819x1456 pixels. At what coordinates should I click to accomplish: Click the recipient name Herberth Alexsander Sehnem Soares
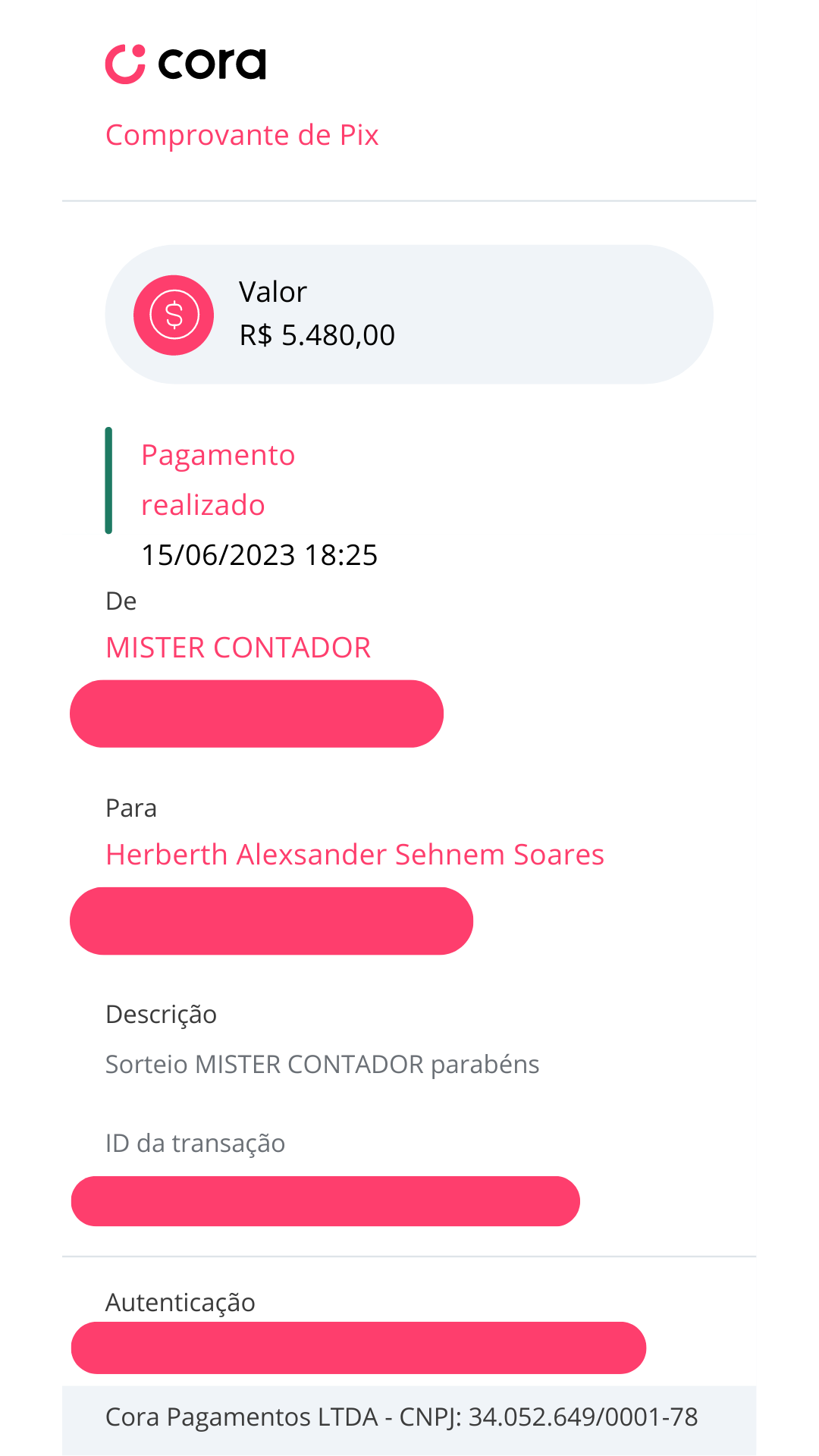[355, 855]
